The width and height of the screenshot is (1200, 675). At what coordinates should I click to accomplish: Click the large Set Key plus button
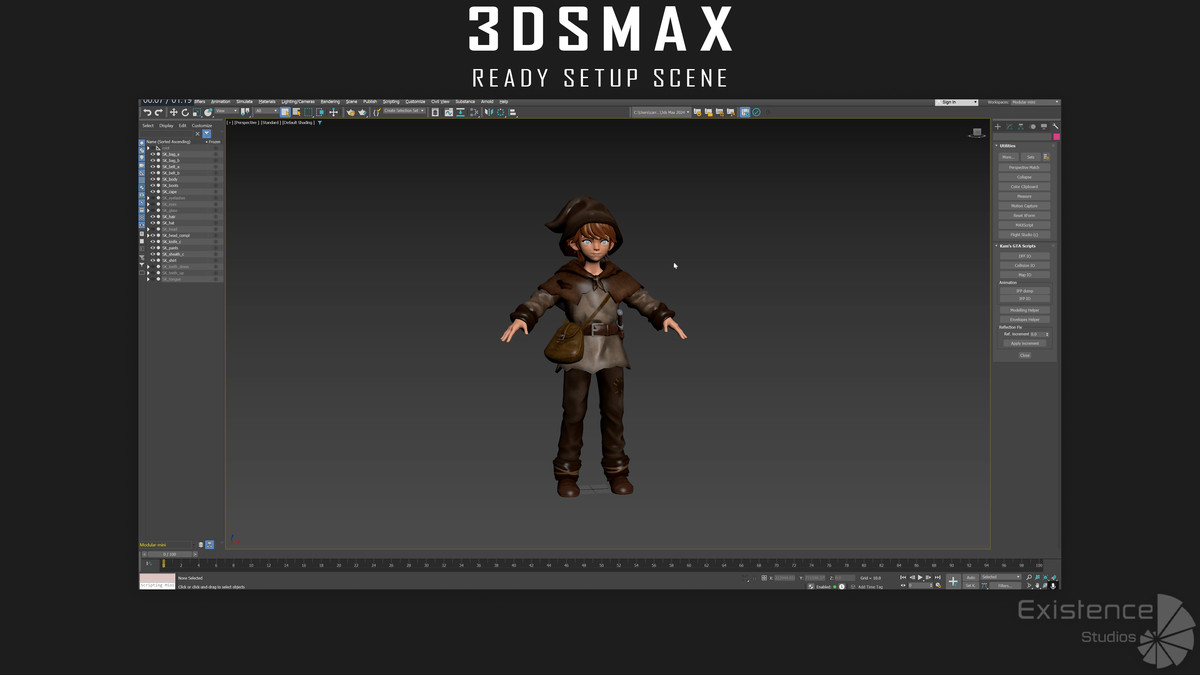pos(953,581)
